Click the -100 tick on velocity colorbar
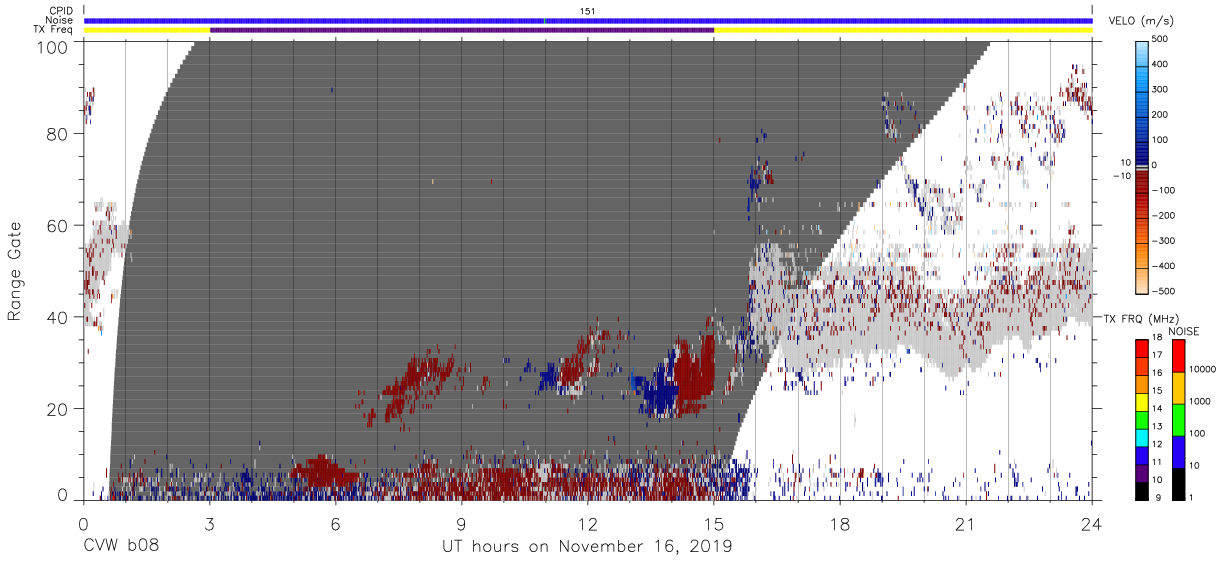The height and width of the screenshot is (567, 1228). [x=1162, y=190]
